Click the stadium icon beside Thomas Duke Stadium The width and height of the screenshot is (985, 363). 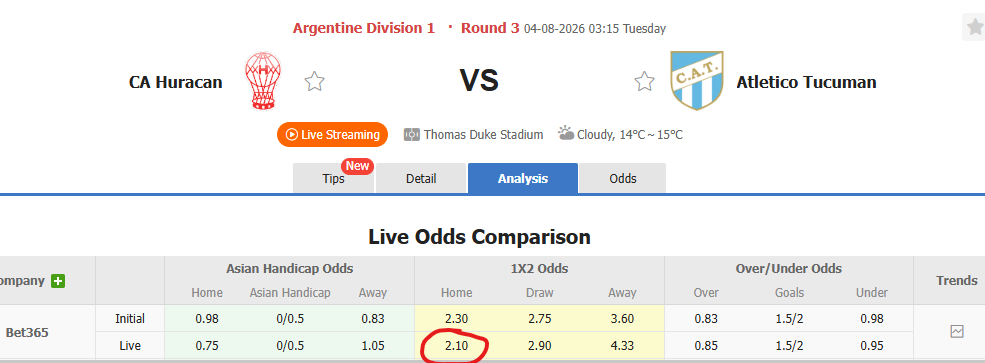(x=411, y=134)
